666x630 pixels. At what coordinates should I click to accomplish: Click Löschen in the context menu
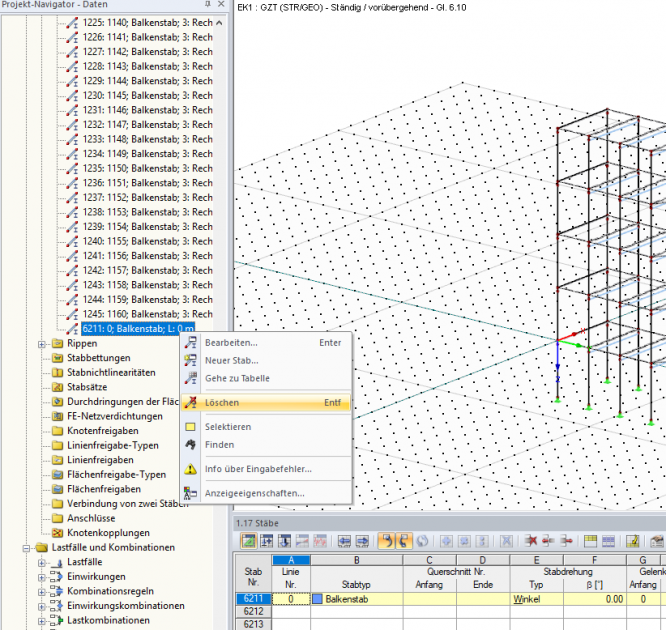pyautogui.click(x=266, y=403)
